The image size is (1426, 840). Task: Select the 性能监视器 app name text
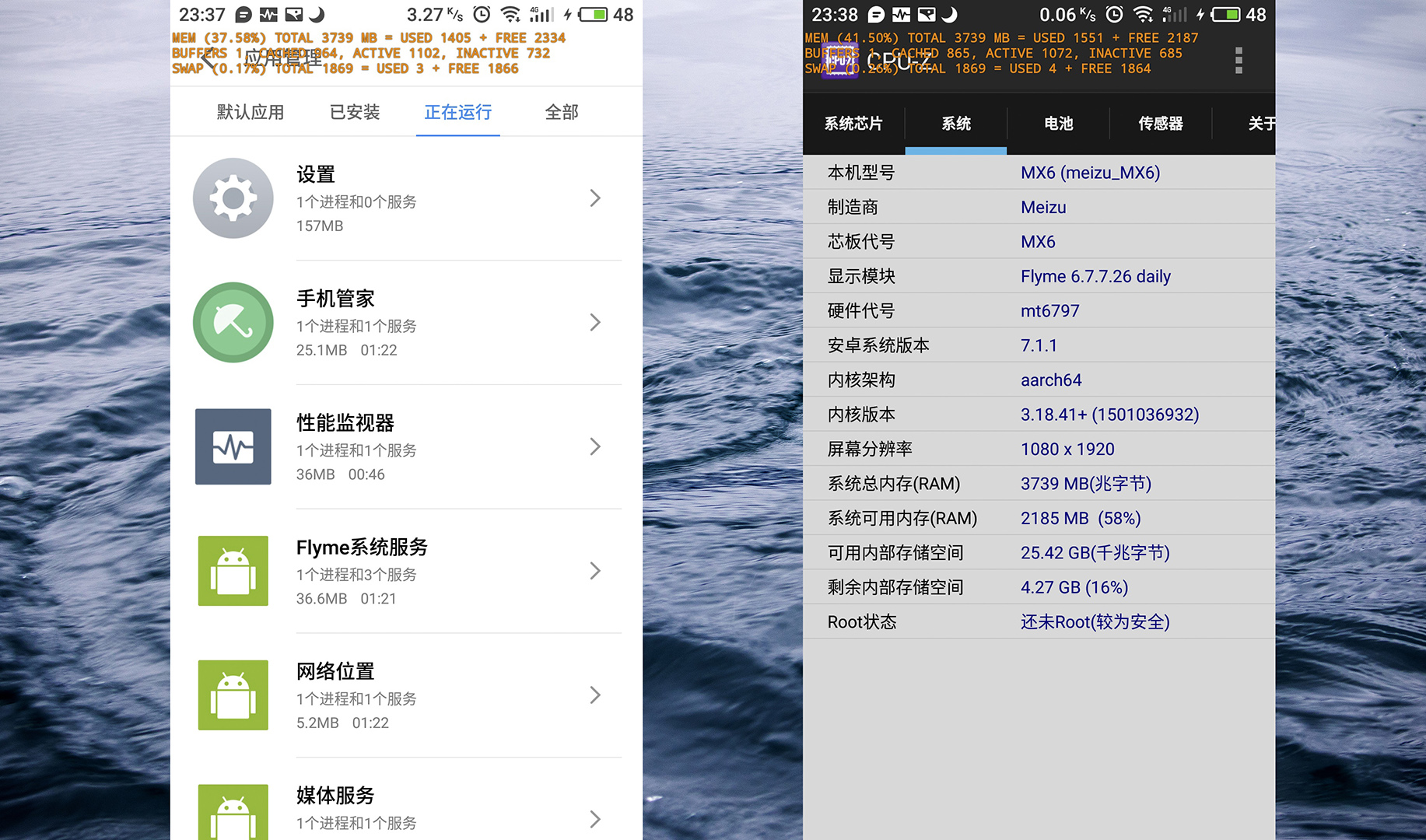(345, 422)
